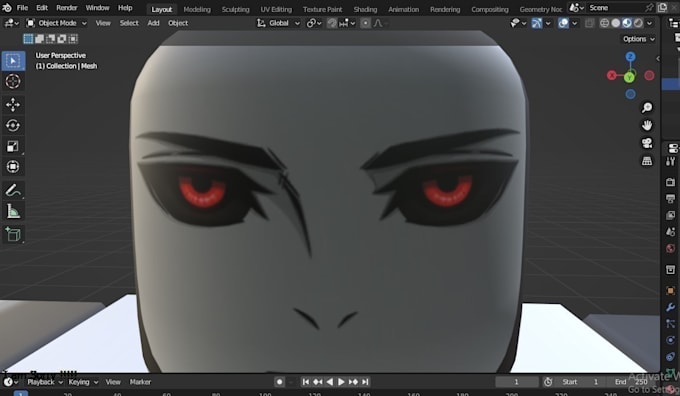Screen dimensions: 680x396
Task: Expand the Options dropdown
Action: click(x=639, y=39)
